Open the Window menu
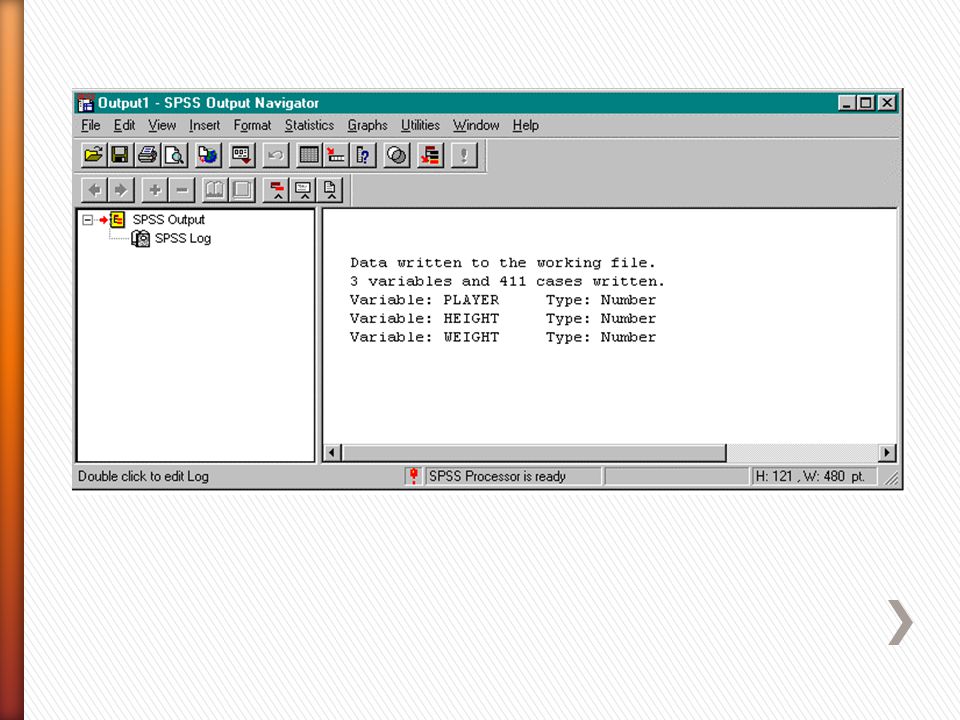 coord(476,126)
